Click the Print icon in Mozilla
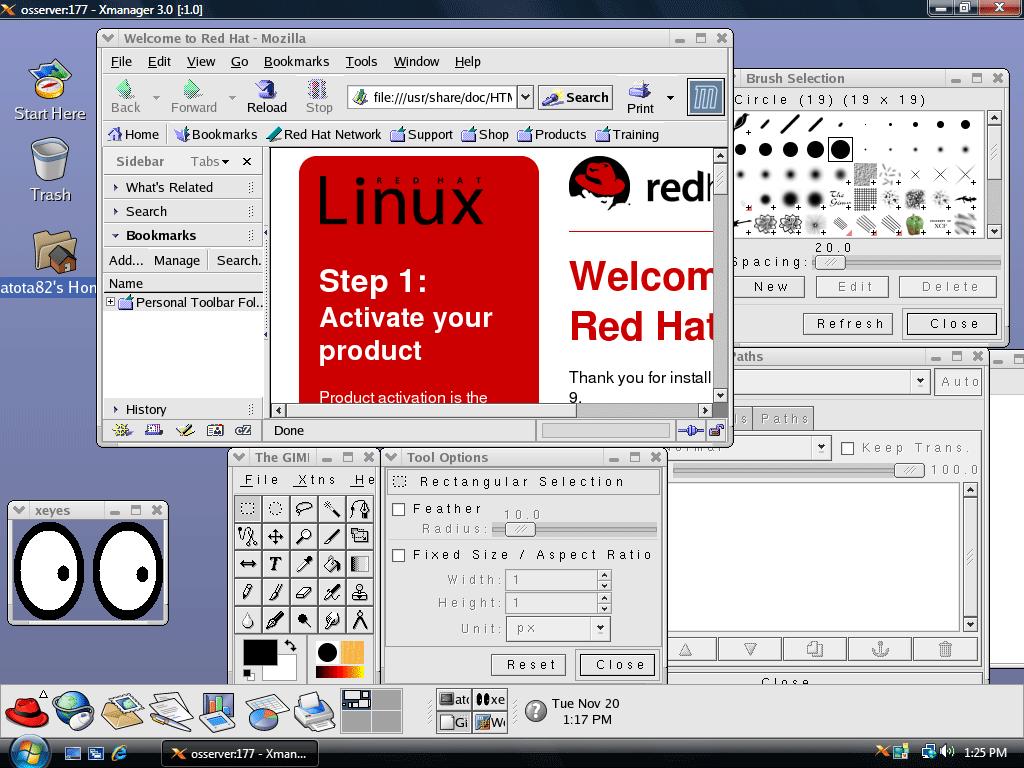Screen dimensions: 1024x768 (640, 98)
